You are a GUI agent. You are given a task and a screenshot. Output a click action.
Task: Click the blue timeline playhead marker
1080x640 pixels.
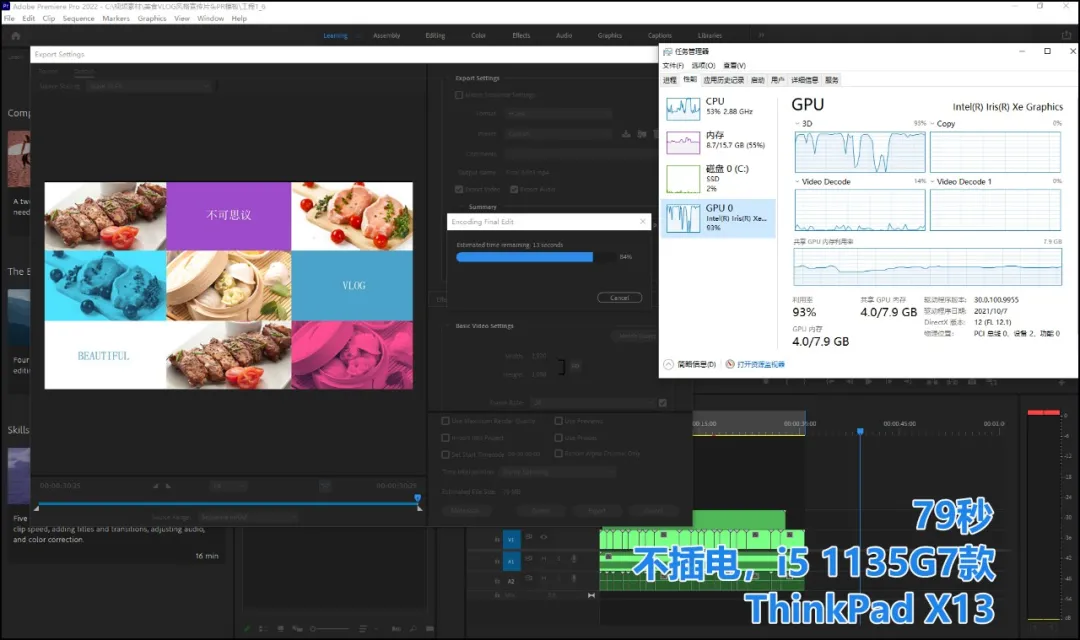point(860,431)
